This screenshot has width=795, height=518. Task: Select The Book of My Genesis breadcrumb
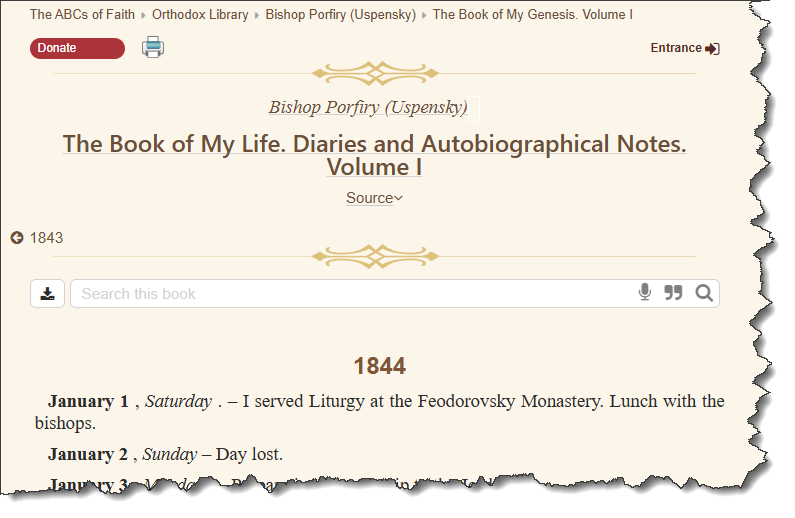pos(532,15)
